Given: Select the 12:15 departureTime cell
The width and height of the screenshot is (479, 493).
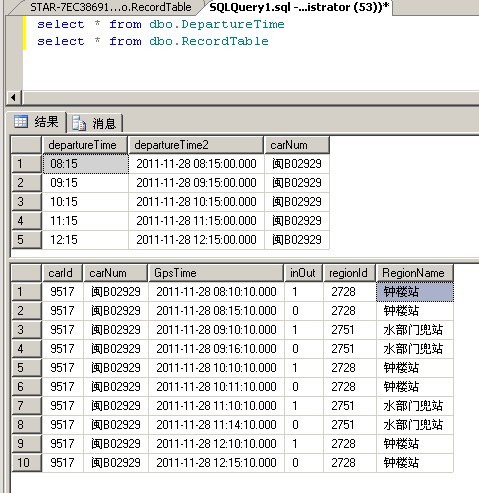Looking at the screenshot, I should (86, 240).
